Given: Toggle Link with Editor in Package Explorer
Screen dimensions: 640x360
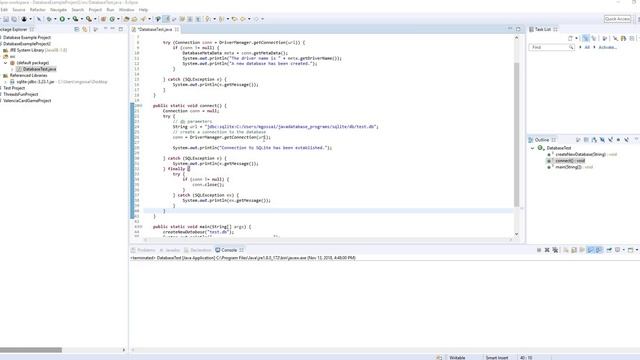Looking at the screenshot, I should point(85,29).
